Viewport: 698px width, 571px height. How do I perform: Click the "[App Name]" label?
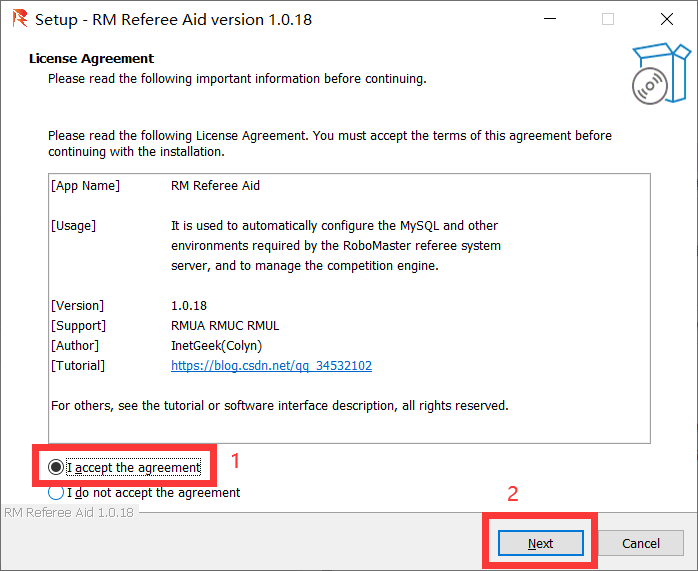pyautogui.click(x=85, y=186)
